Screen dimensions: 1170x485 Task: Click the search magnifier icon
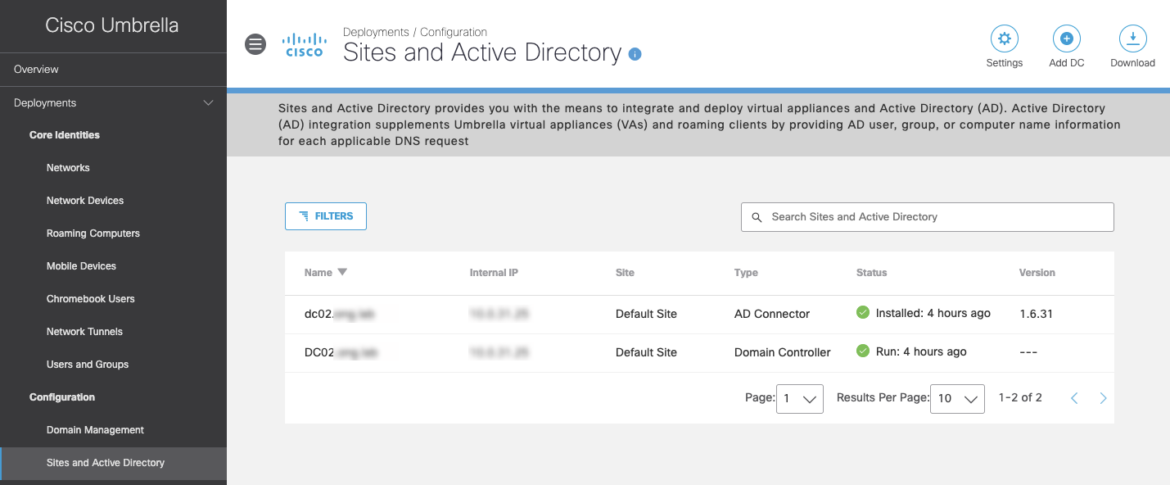coord(757,217)
